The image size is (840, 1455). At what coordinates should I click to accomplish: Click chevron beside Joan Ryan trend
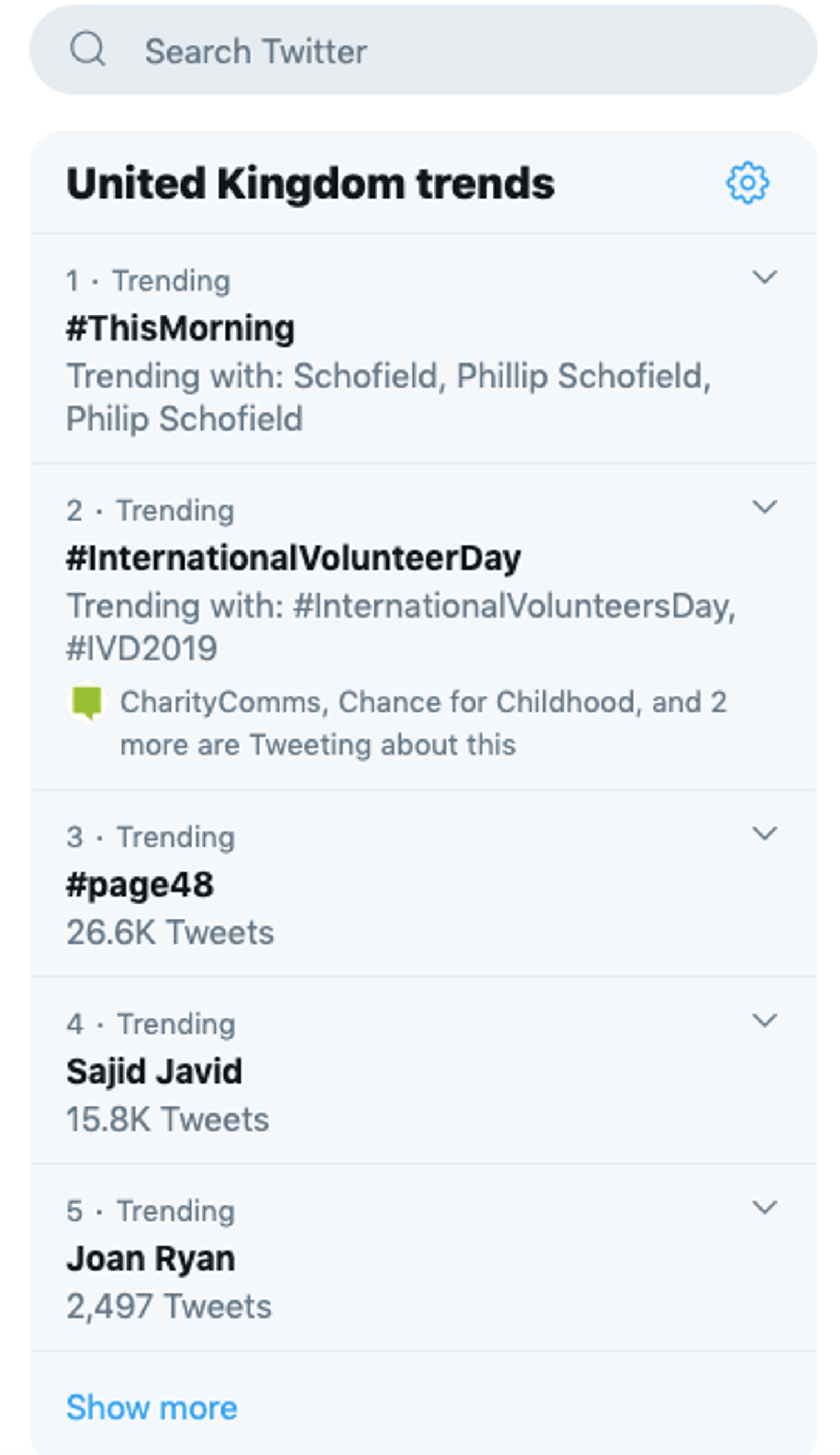(764, 1207)
